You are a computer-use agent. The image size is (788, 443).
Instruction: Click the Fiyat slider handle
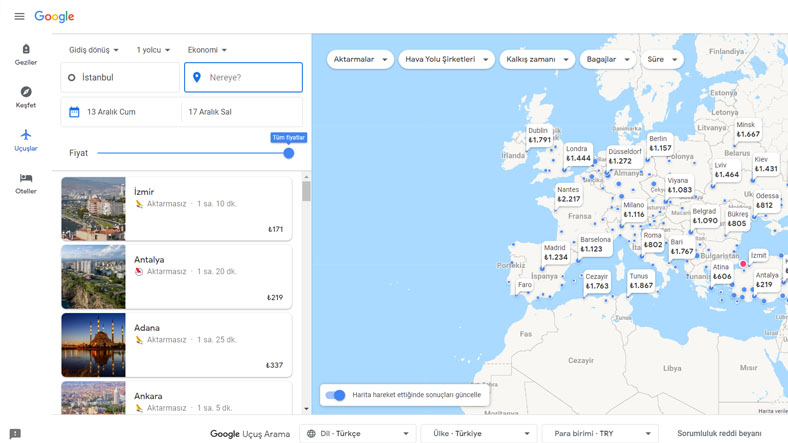pyautogui.click(x=289, y=153)
